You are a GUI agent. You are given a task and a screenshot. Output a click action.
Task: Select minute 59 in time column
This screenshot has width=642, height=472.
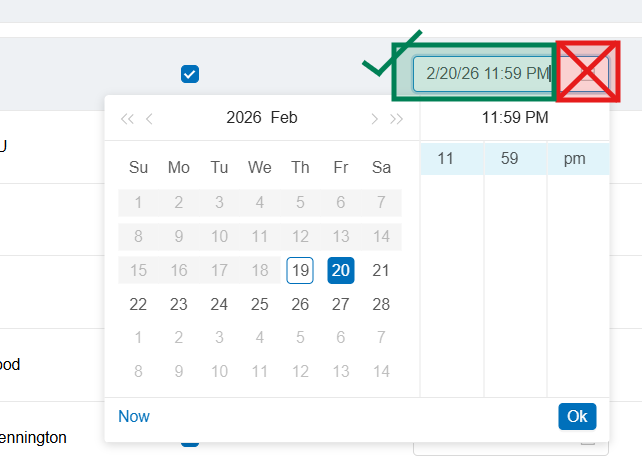tap(510, 159)
